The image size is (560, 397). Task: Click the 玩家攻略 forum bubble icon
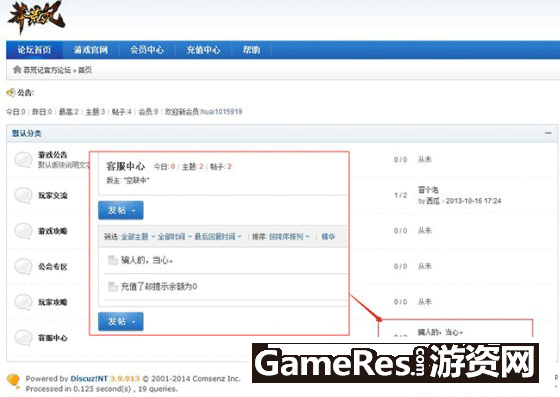[24, 302]
